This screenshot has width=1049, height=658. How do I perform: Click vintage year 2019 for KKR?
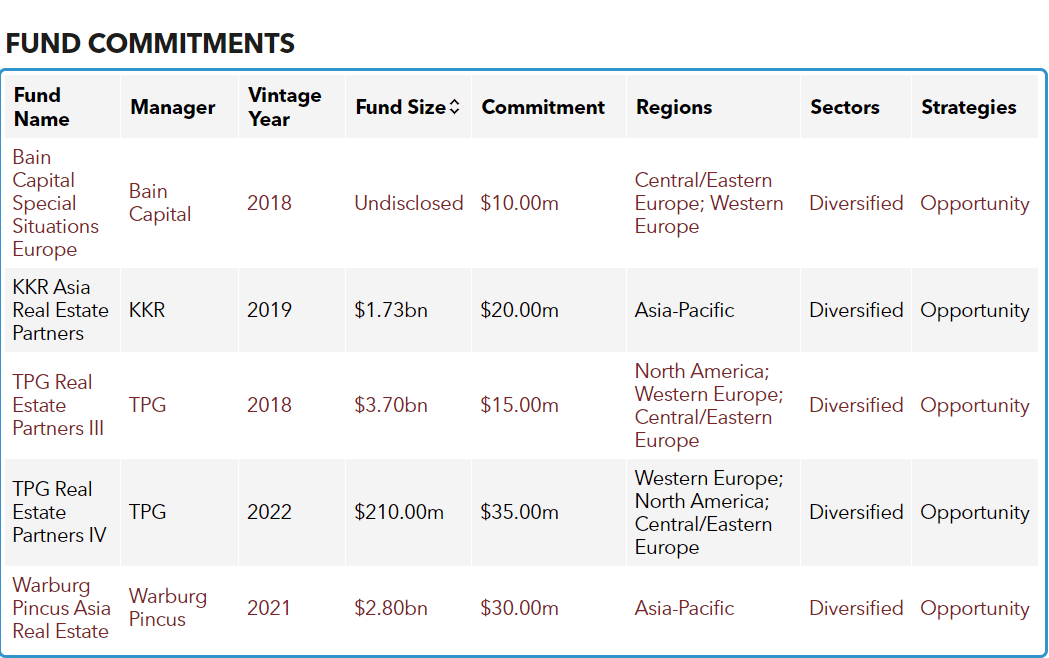pyautogui.click(x=270, y=310)
